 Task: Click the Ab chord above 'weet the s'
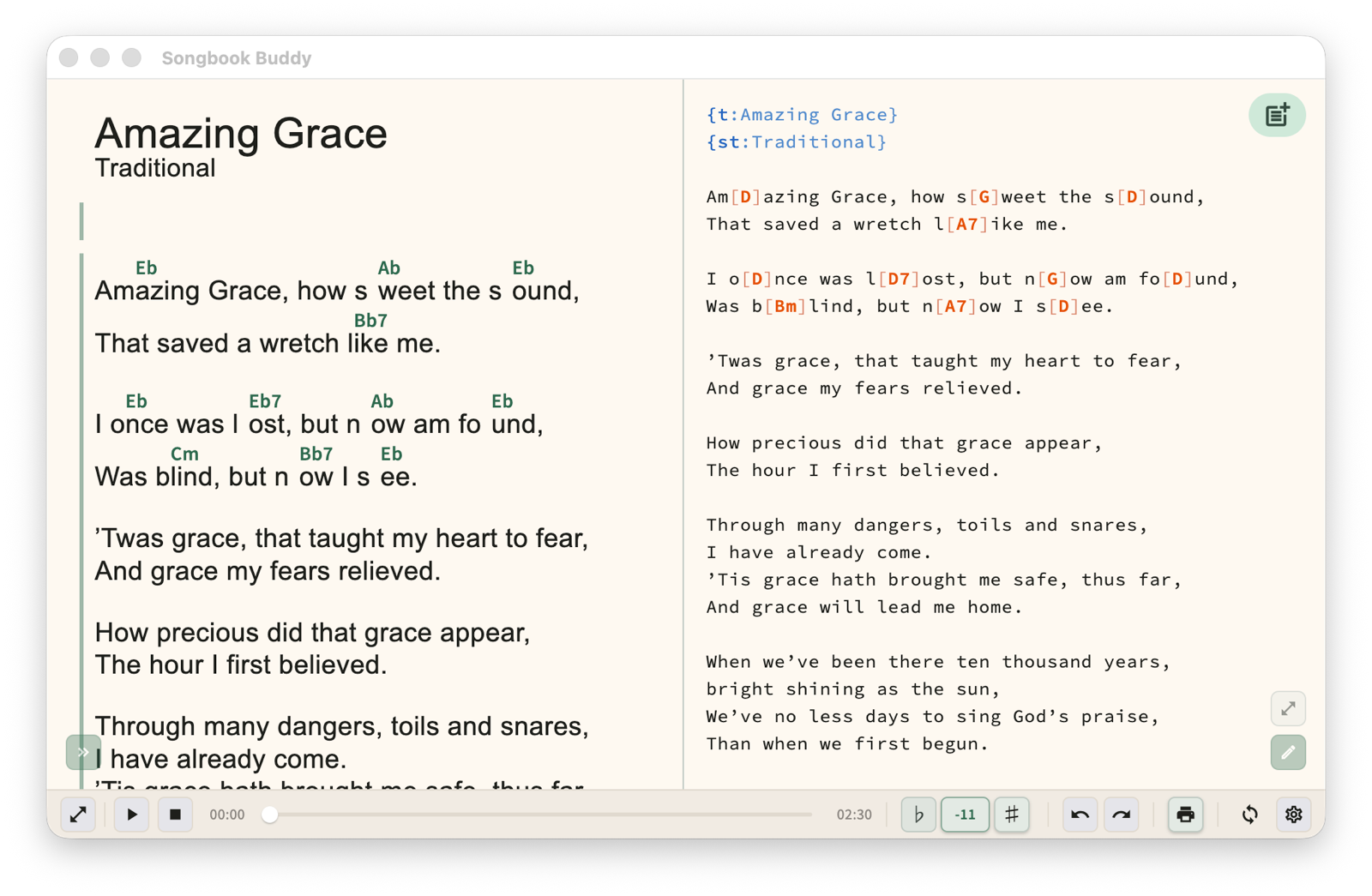pos(389,268)
